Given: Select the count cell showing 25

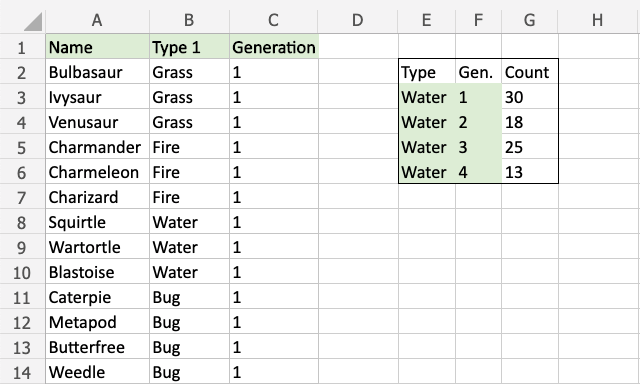Looking at the screenshot, I should point(530,147).
